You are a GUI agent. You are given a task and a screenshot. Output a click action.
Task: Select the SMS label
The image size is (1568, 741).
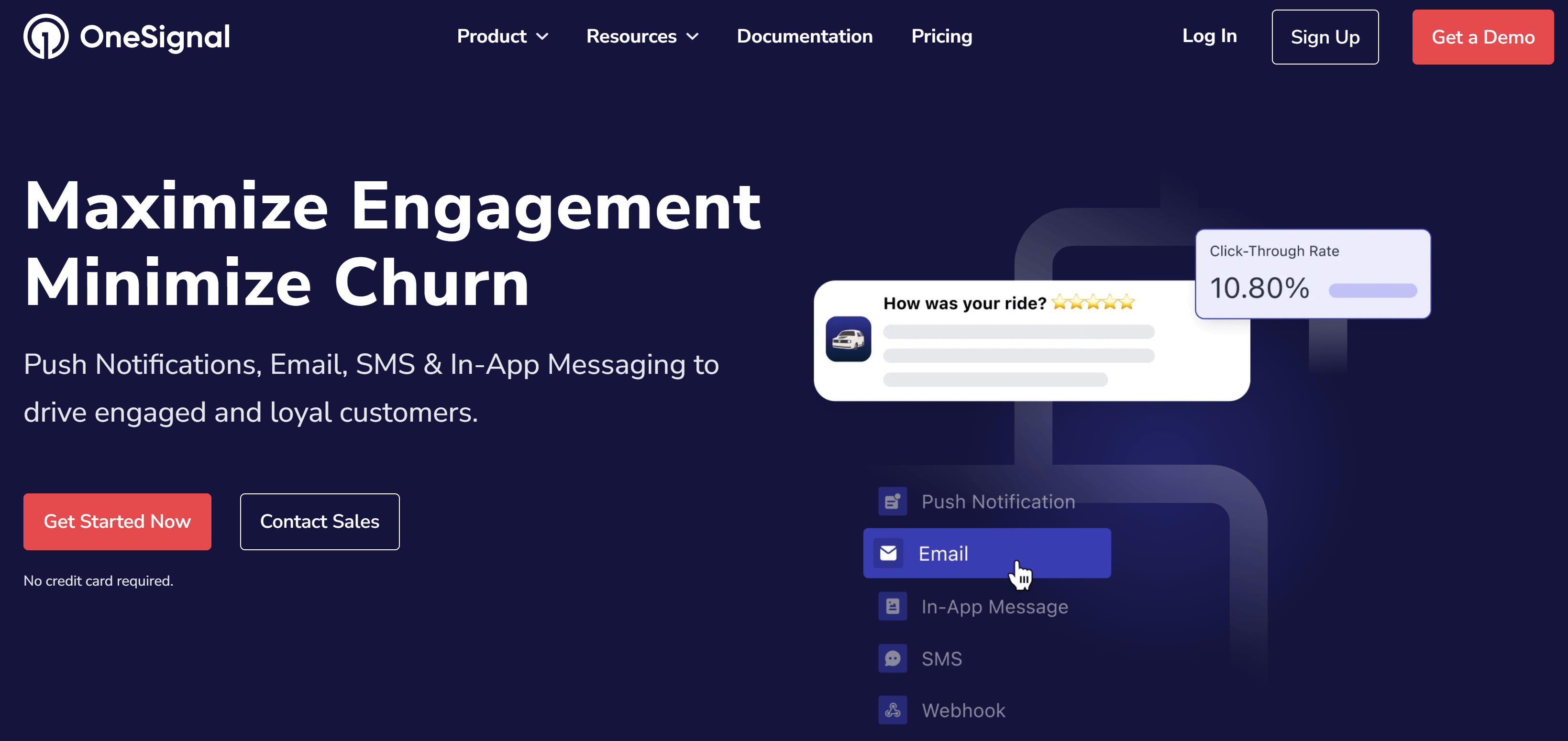tap(942, 659)
